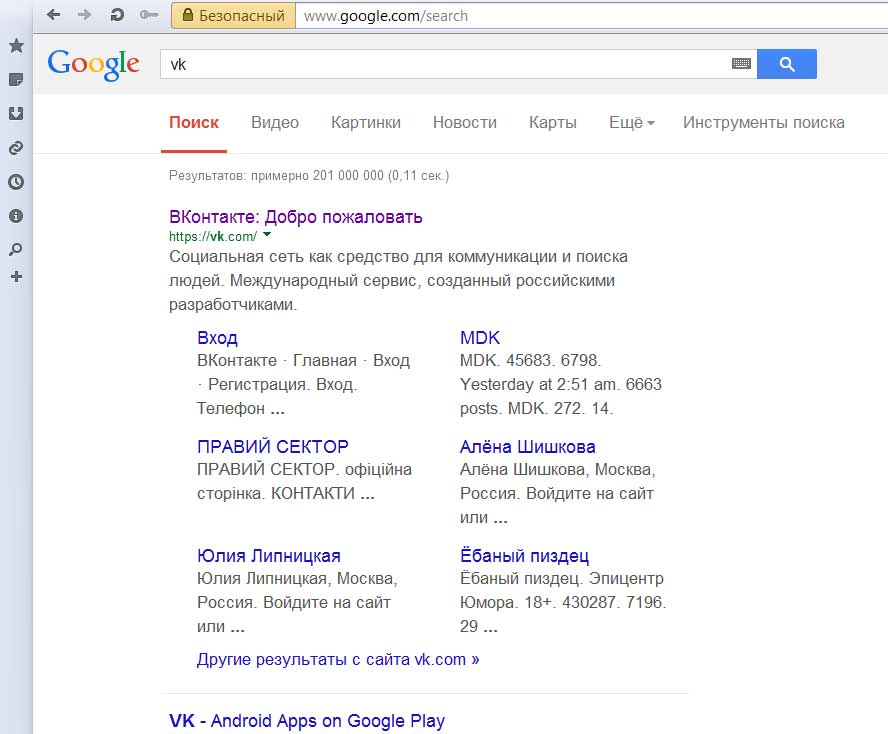This screenshot has width=888, height=734.
Task: Go back with the browser back arrow
Action: pos(54,15)
